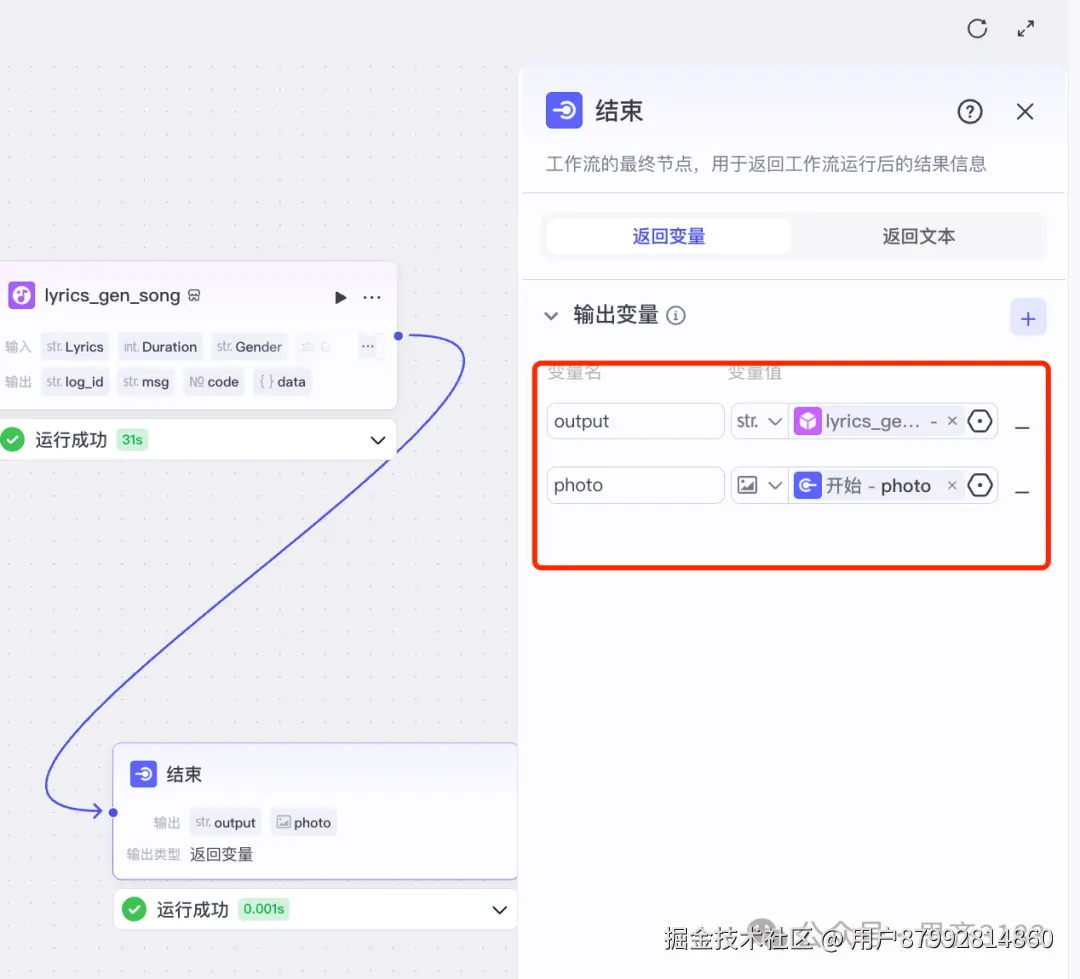Viewport: 1080px width, 979px height.
Task: Clear the lyrics_ge... reference with x
Action: click(952, 421)
